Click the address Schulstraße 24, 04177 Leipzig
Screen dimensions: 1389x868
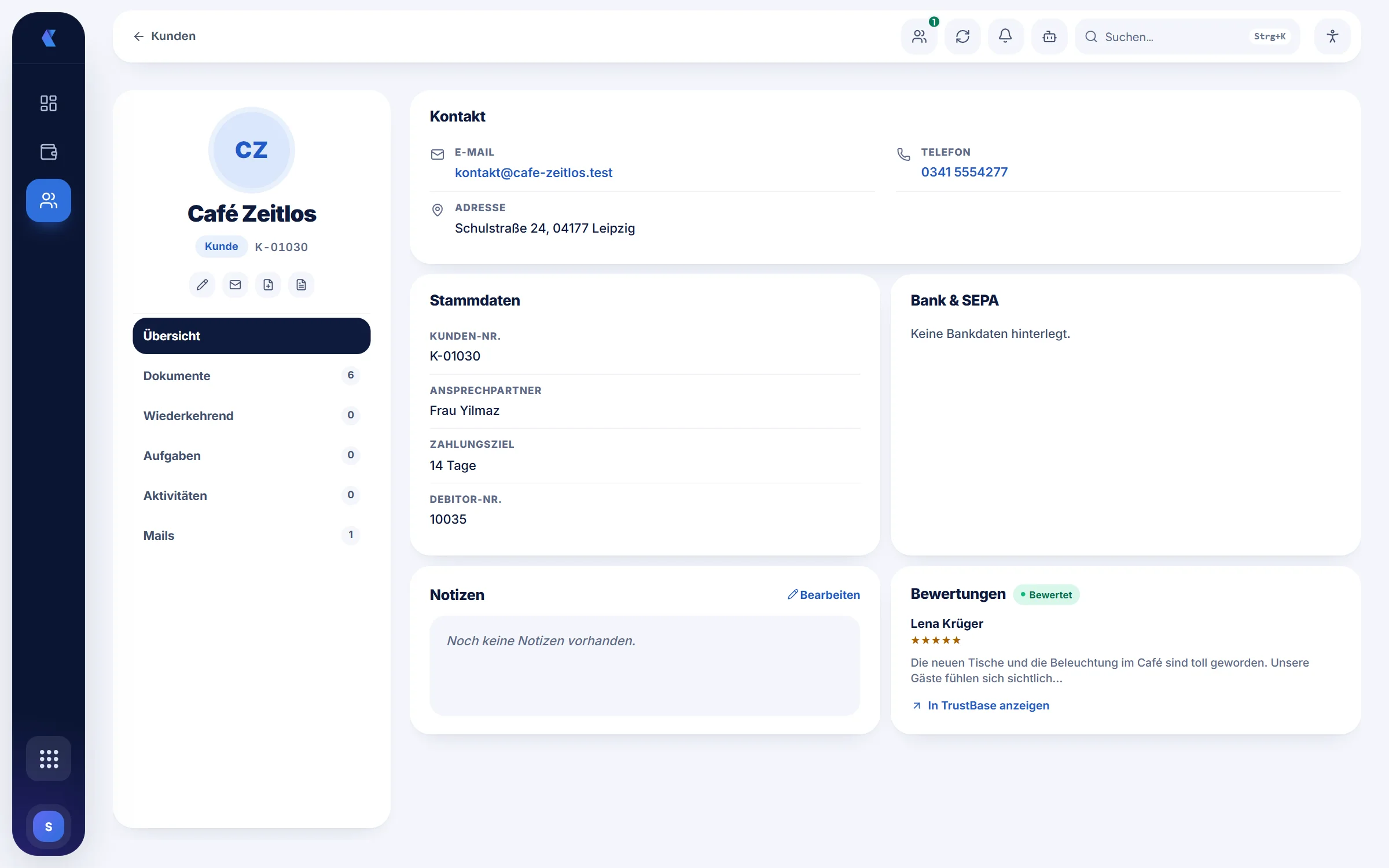pyautogui.click(x=545, y=228)
